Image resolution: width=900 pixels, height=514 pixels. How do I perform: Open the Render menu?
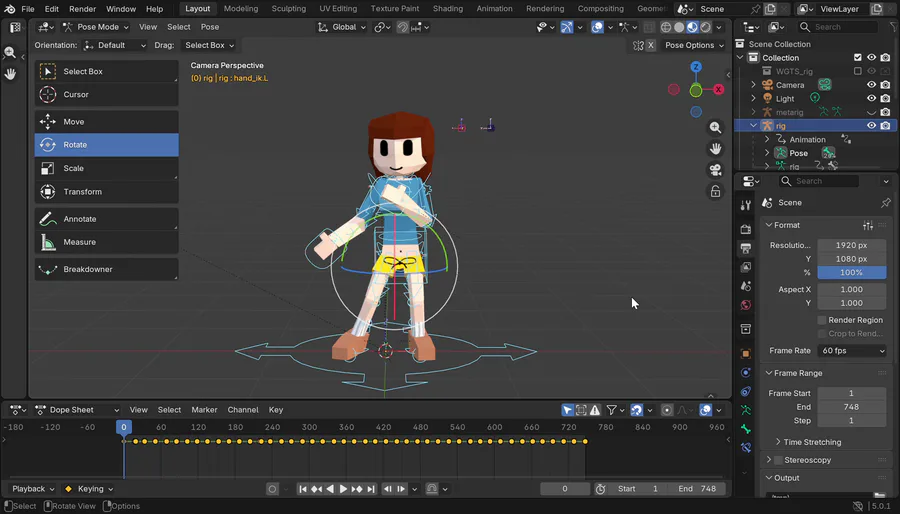click(82, 9)
